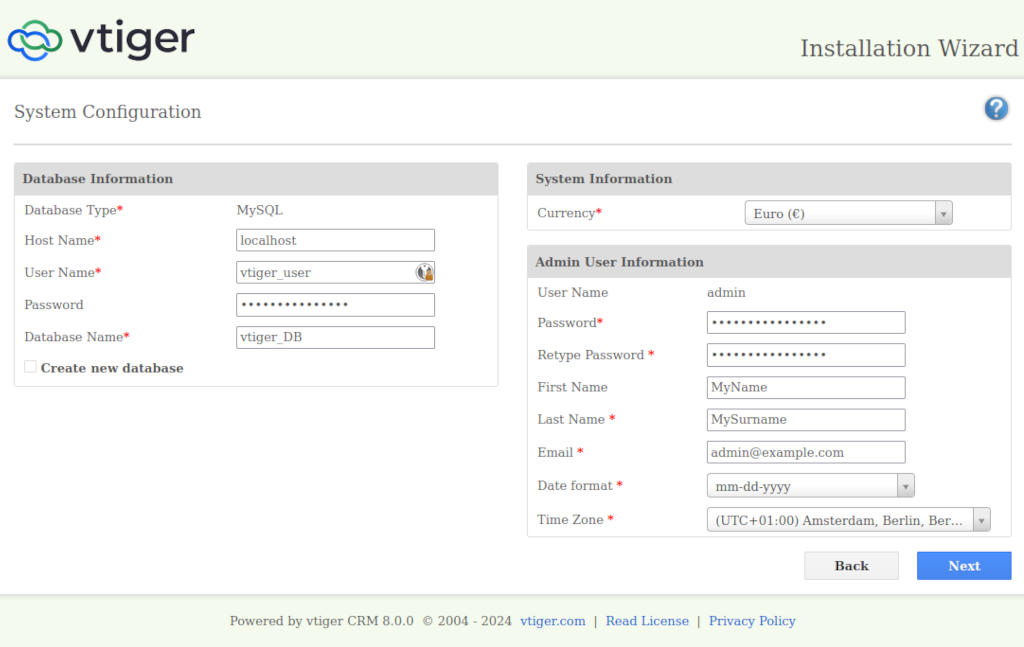The width and height of the screenshot is (1024, 647).
Task: Open the Currency dropdown showing Euro
Action: [x=848, y=213]
